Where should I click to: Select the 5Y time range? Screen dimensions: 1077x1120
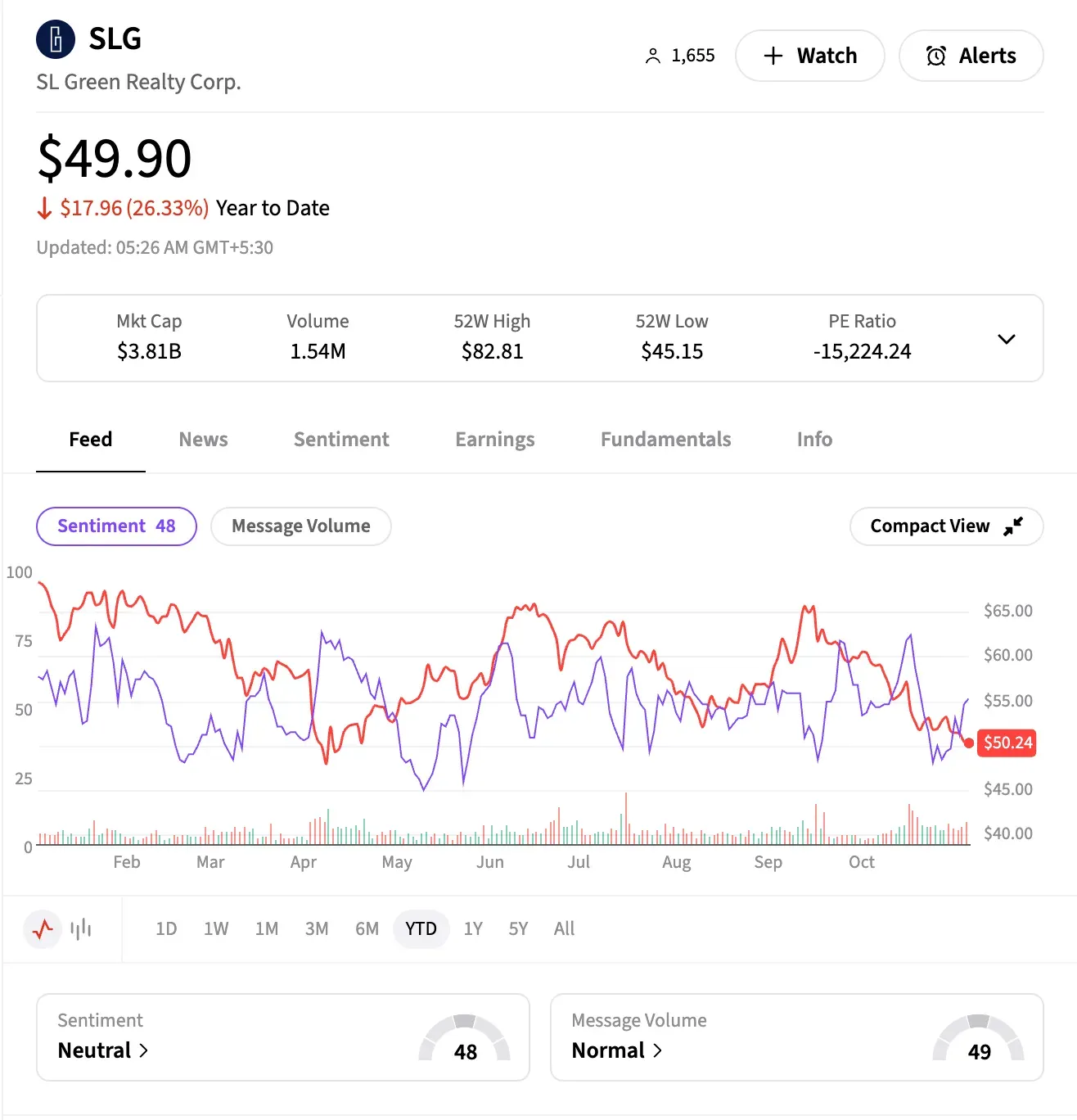point(517,928)
